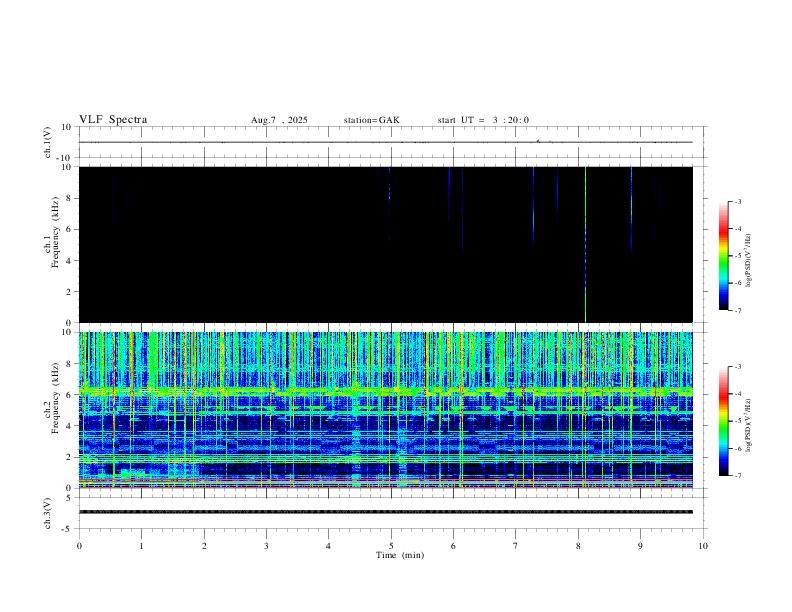Click the '-7' label on lower color bar

pyautogui.click(x=737, y=475)
